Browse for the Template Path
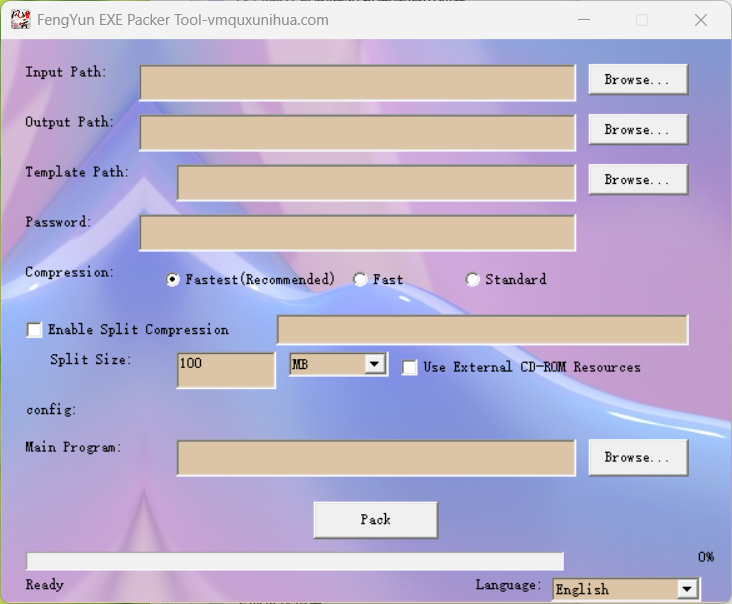The width and height of the screenshot is (732, 604). pos(637,180)
